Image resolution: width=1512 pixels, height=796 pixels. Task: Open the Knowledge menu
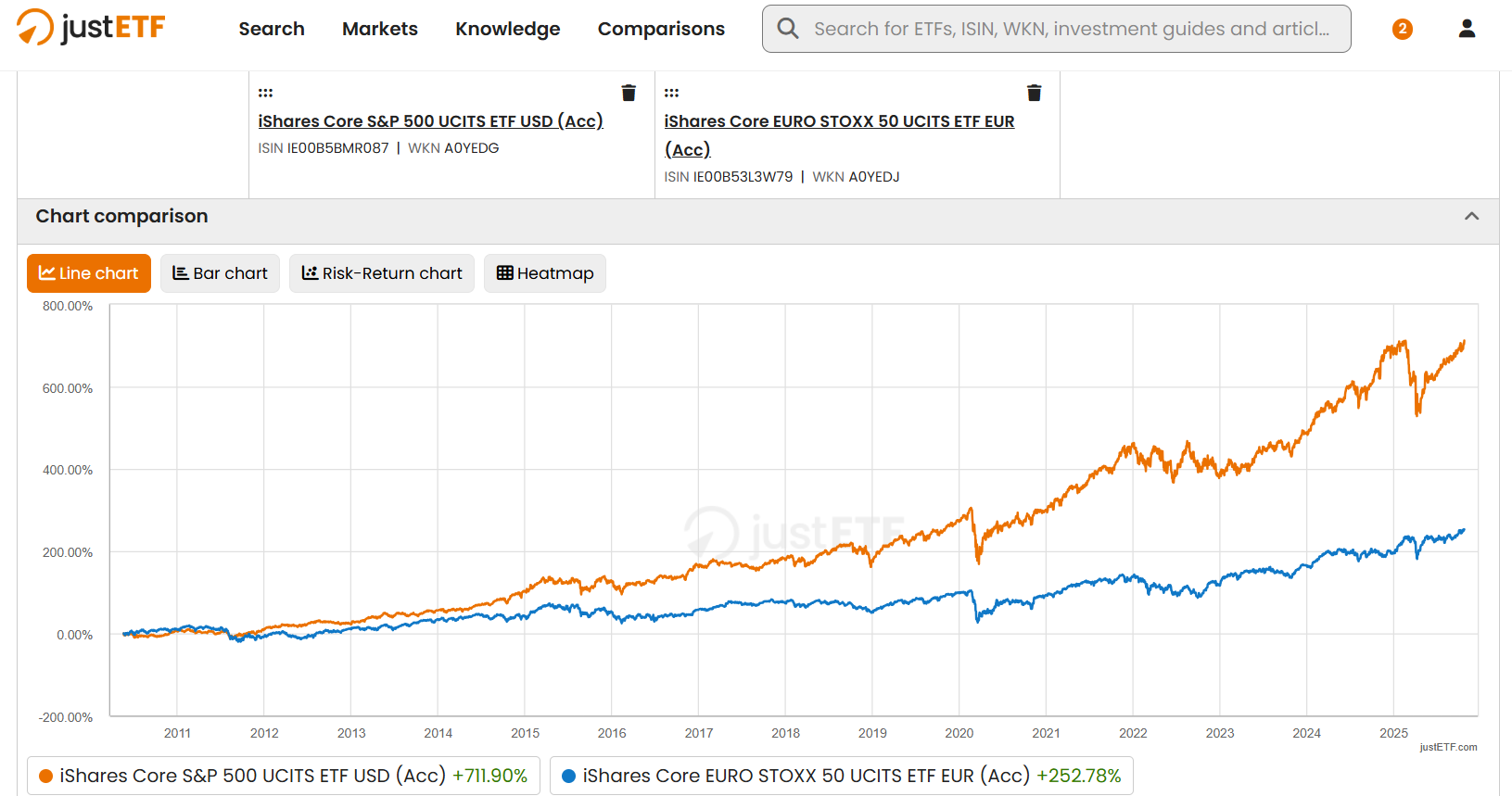[x=508, y=29]
